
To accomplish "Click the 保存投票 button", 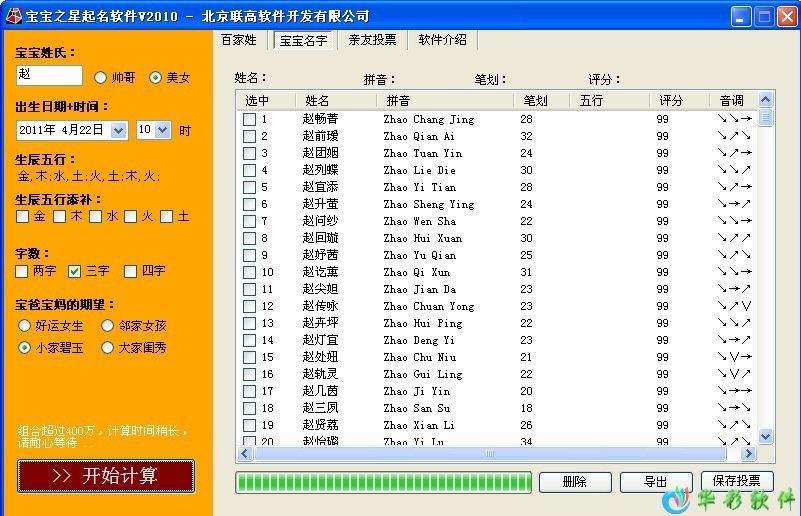I will coord(737,481).
